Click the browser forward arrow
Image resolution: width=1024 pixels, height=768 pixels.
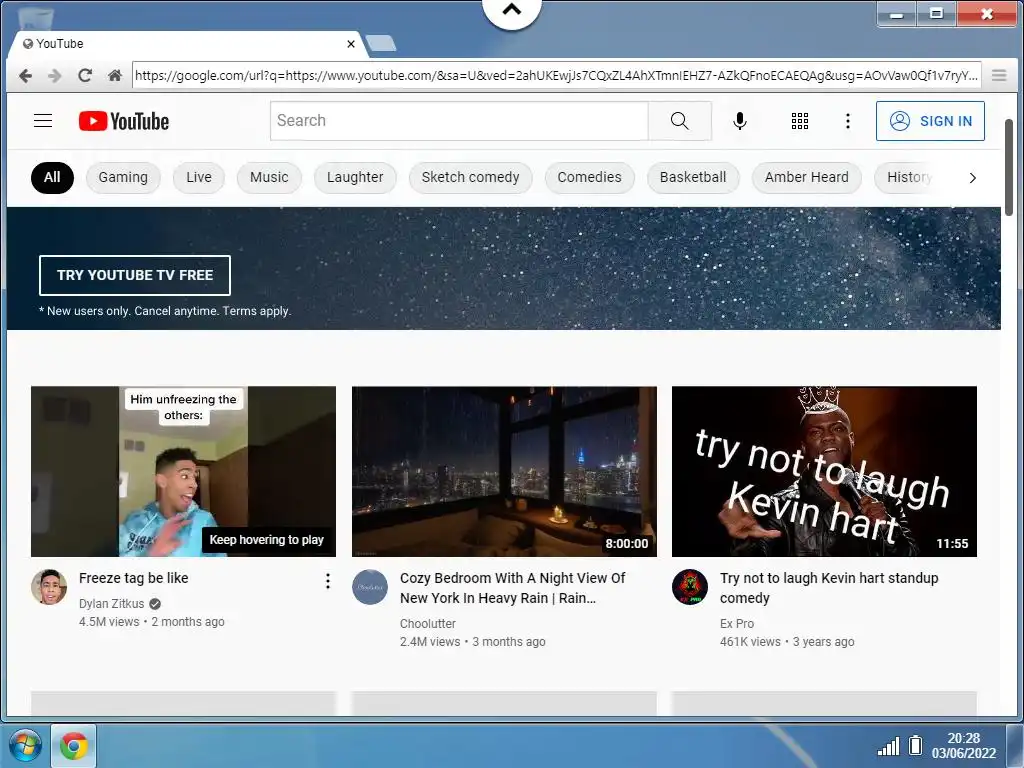click(x=55, y=76)
